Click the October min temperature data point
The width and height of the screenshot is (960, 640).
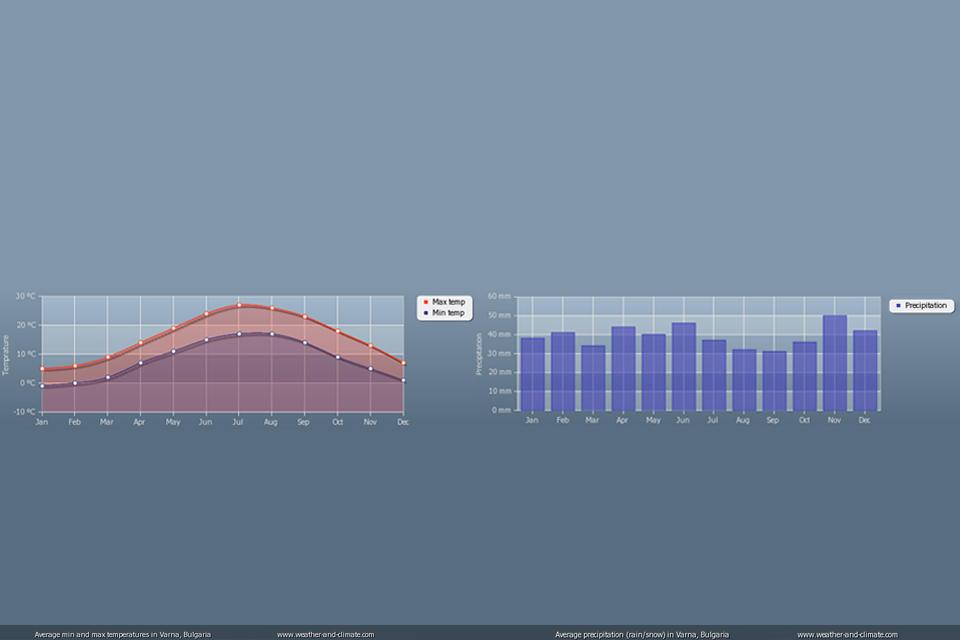[338, 357]
